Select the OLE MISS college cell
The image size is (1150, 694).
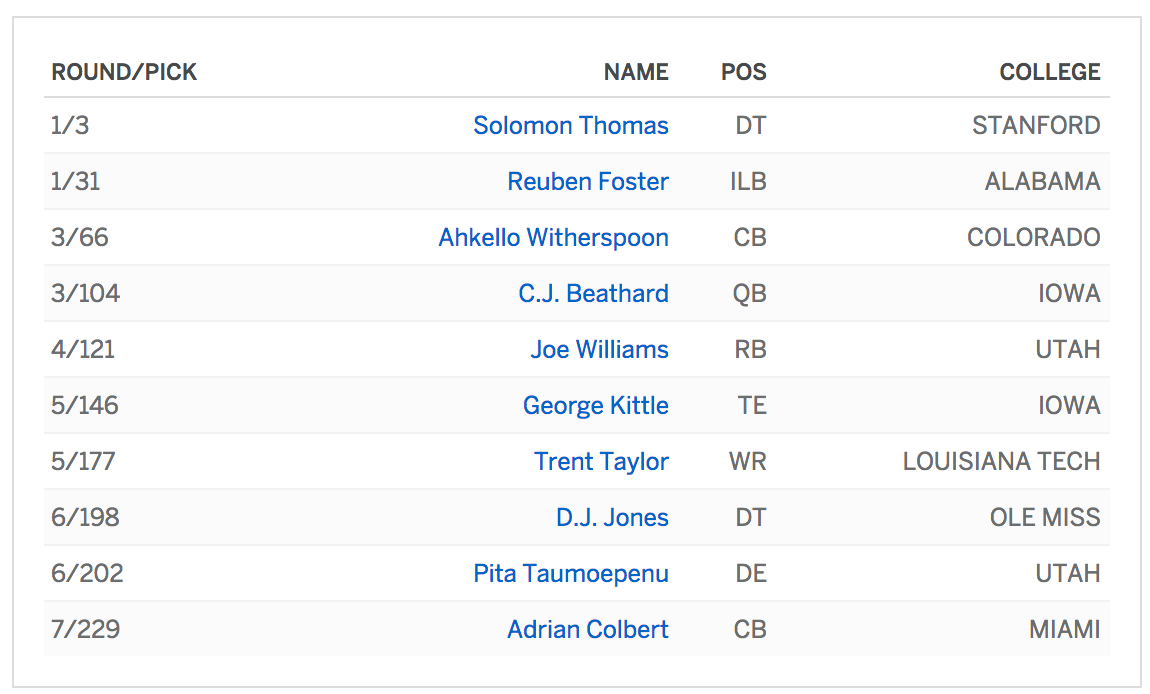(x=1045, y=518)
